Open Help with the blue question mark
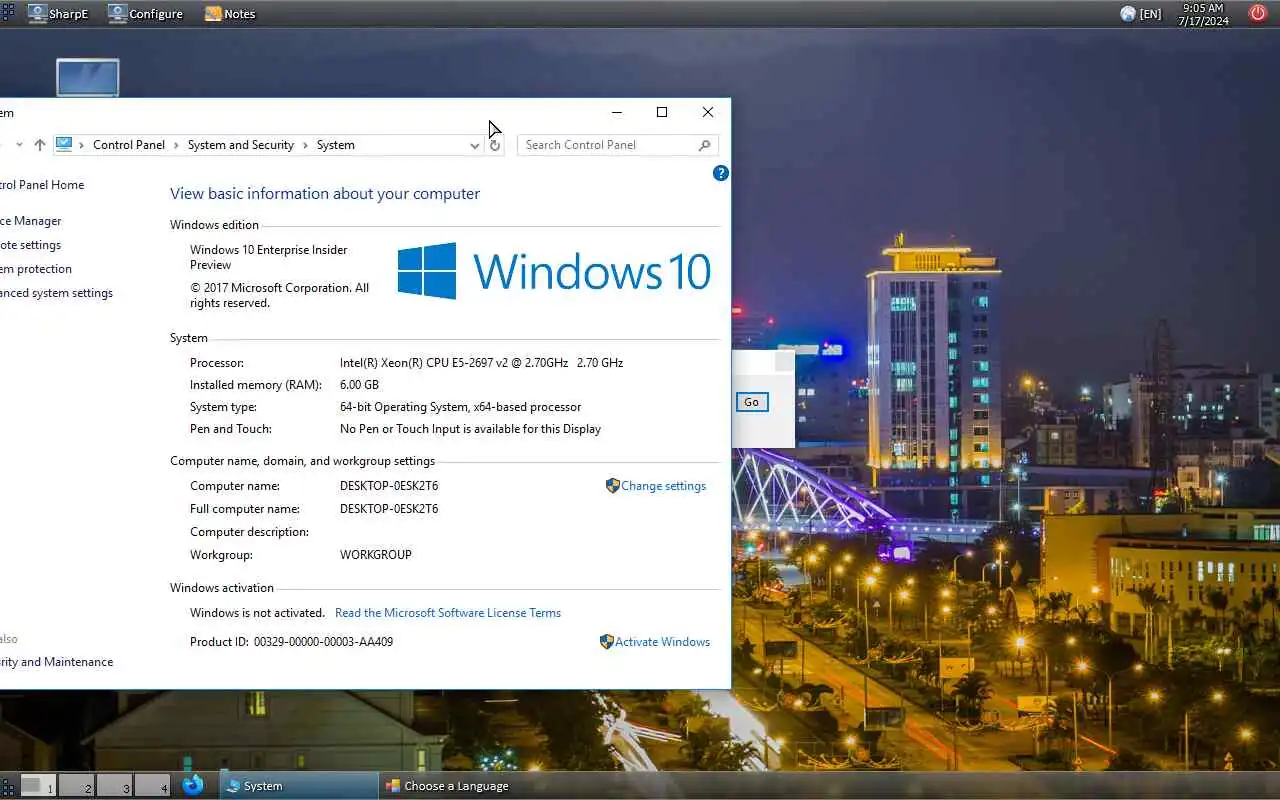Viewport: 1280px width, 800px height. click(721, 173)
